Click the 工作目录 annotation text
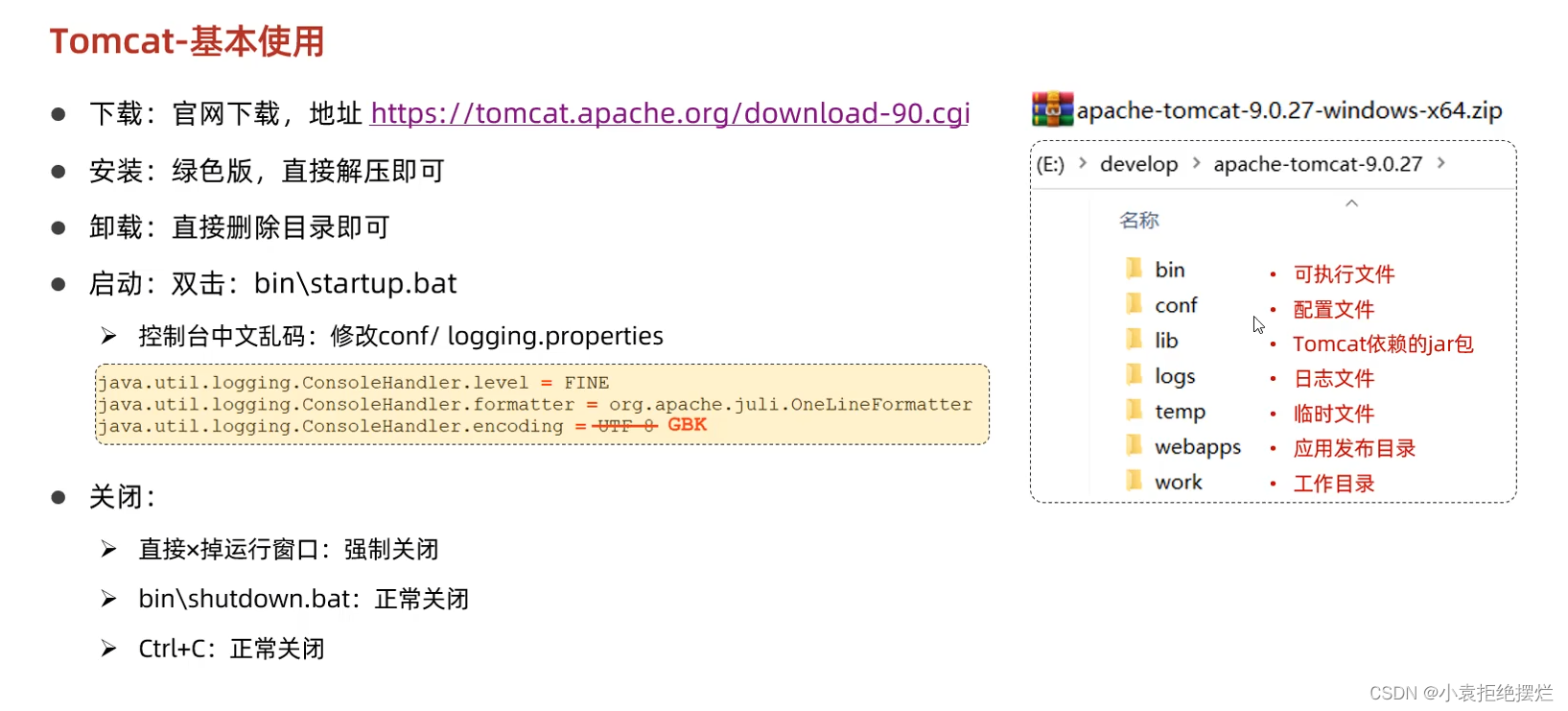 coord(1334,484)
